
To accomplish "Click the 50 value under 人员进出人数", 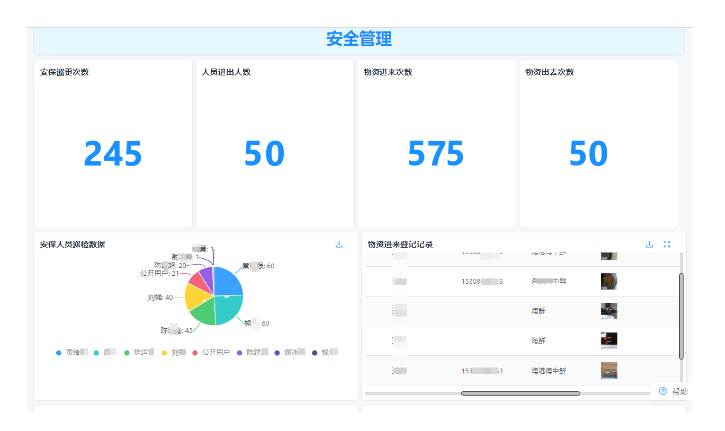I will 264,154.
